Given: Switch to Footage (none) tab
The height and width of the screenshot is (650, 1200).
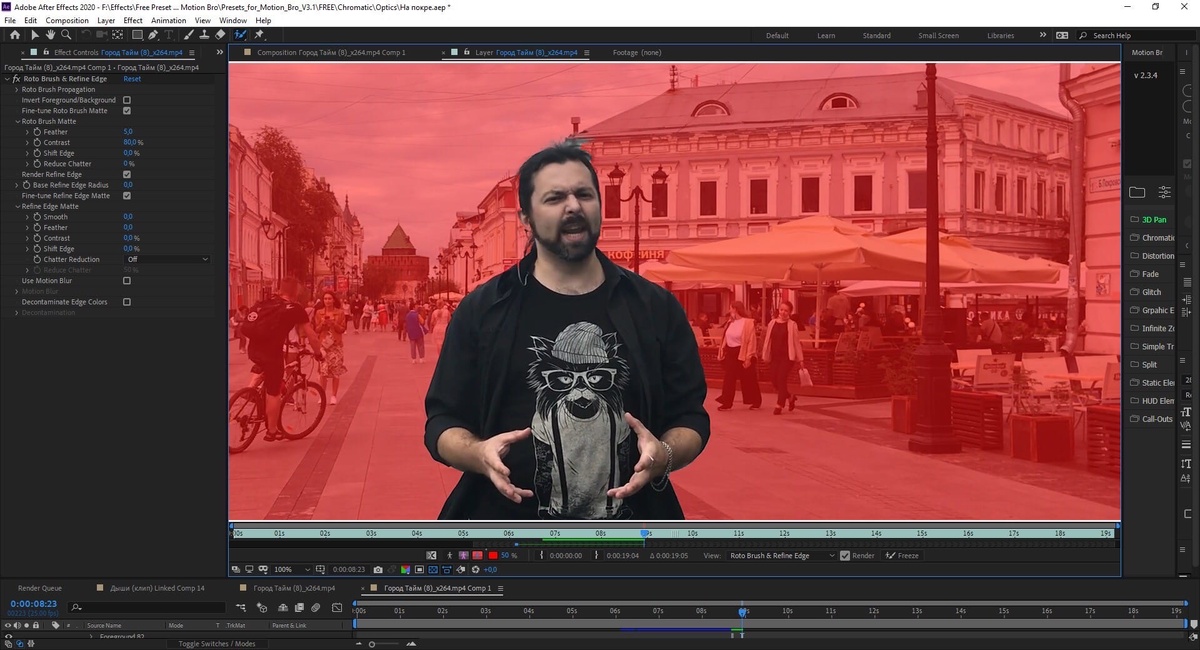Looking at the screenshot, I should coord(637,52).
